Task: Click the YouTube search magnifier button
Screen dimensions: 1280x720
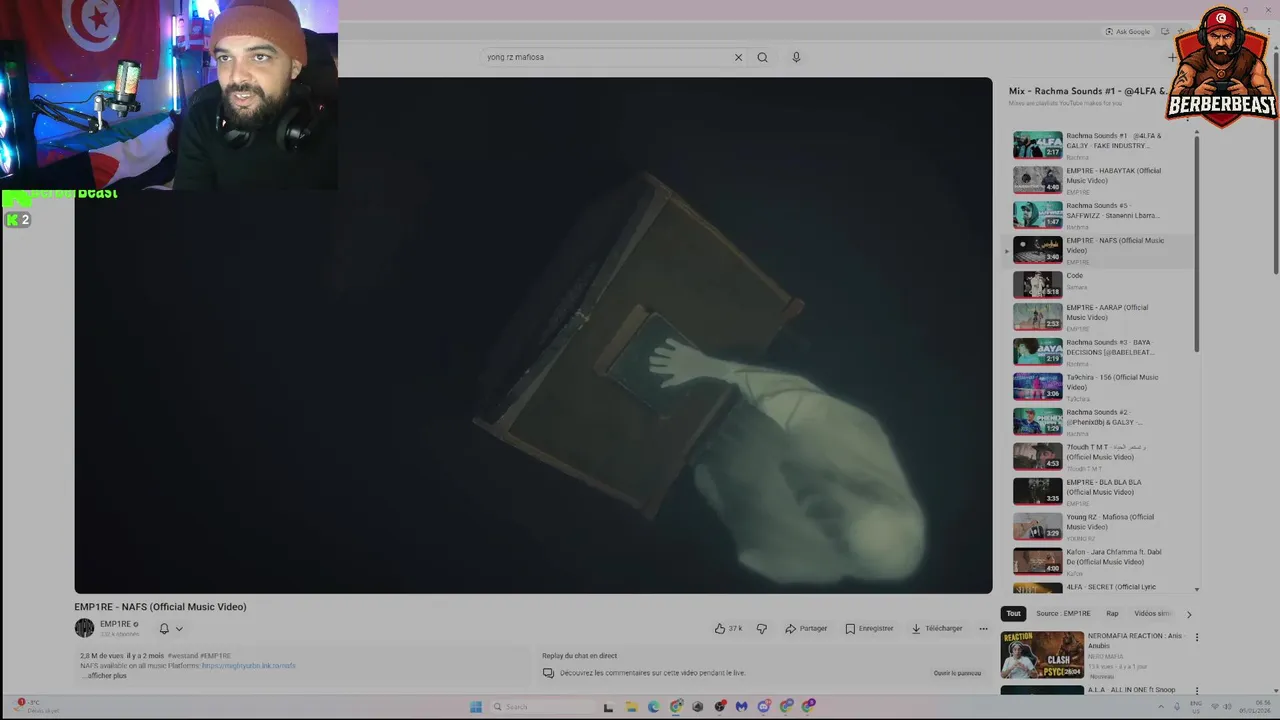Action: [762, 57]
